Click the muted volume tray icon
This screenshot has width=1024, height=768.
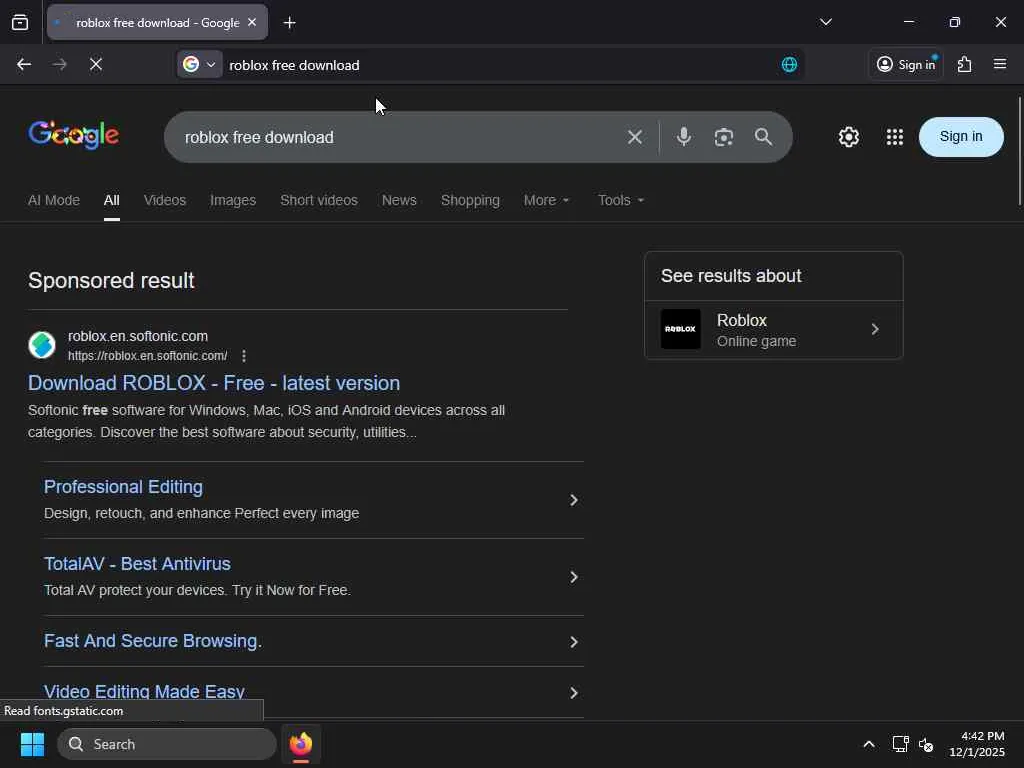pyautogui.click(x=925, y=744)
